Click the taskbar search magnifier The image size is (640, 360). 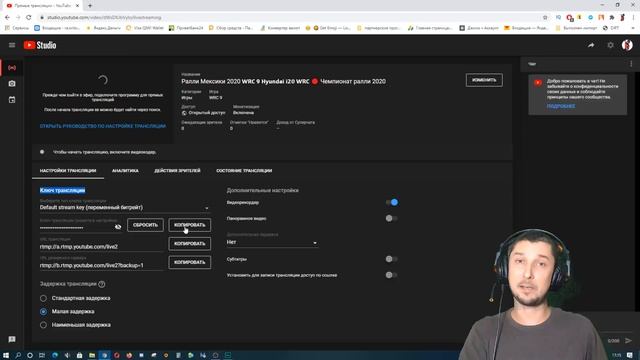click(x=18, y=356)
